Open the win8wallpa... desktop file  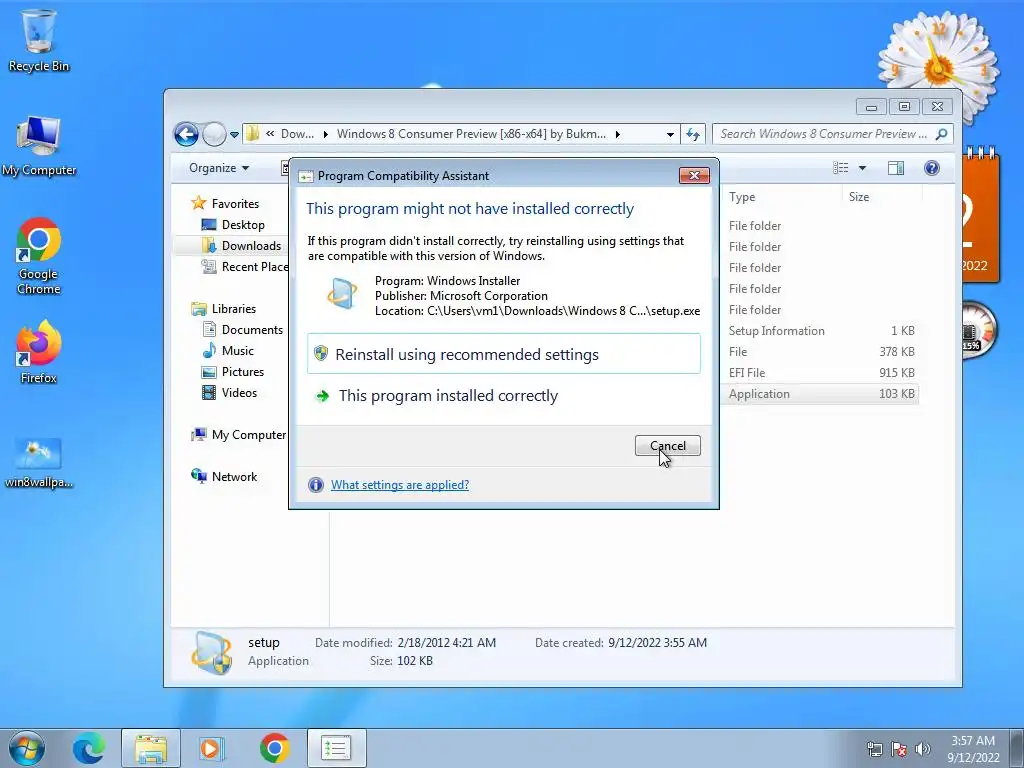point(39,463)
